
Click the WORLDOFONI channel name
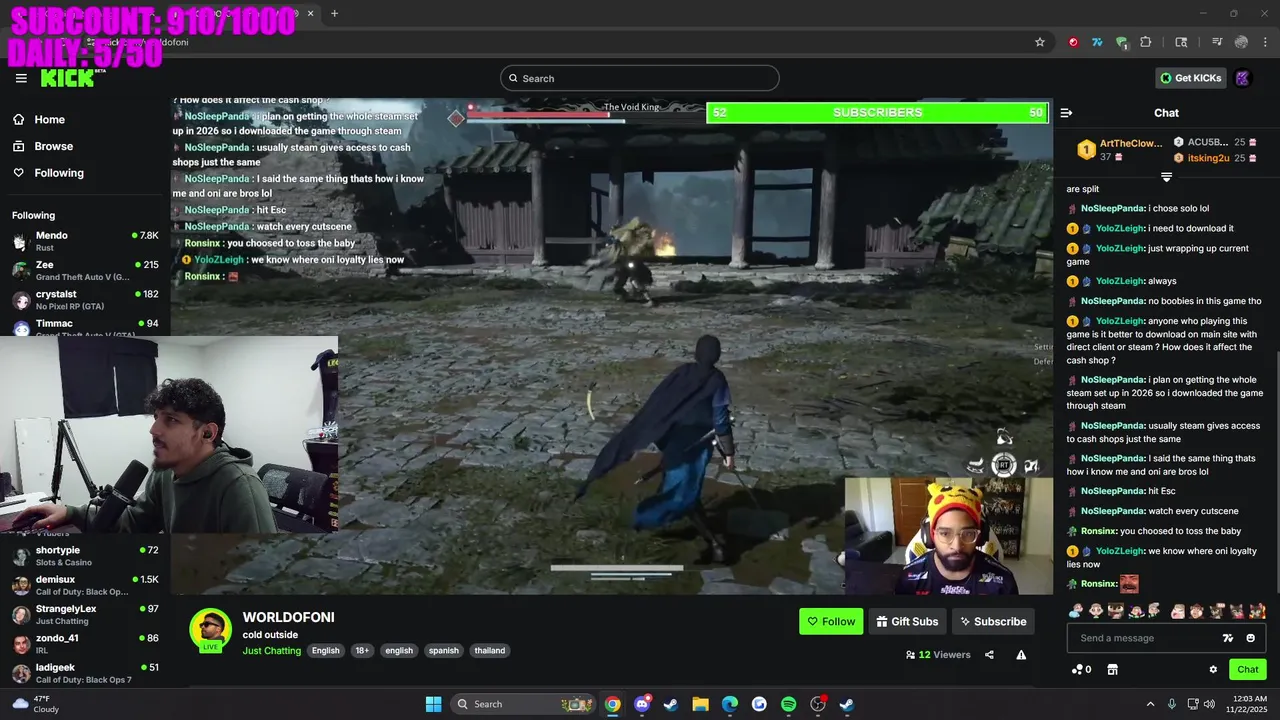click(x=288, y=617)
